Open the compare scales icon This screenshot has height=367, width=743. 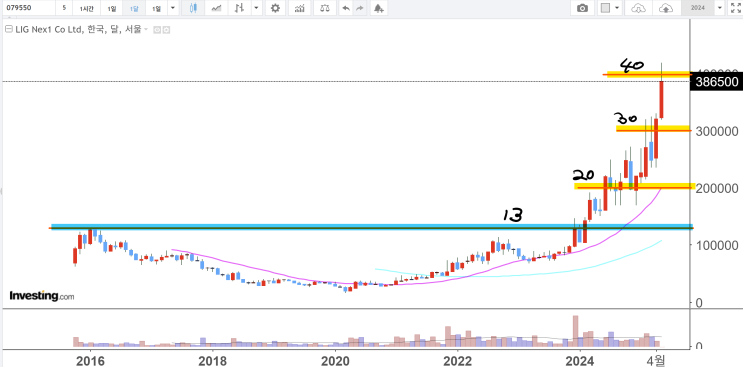point(325,8)
